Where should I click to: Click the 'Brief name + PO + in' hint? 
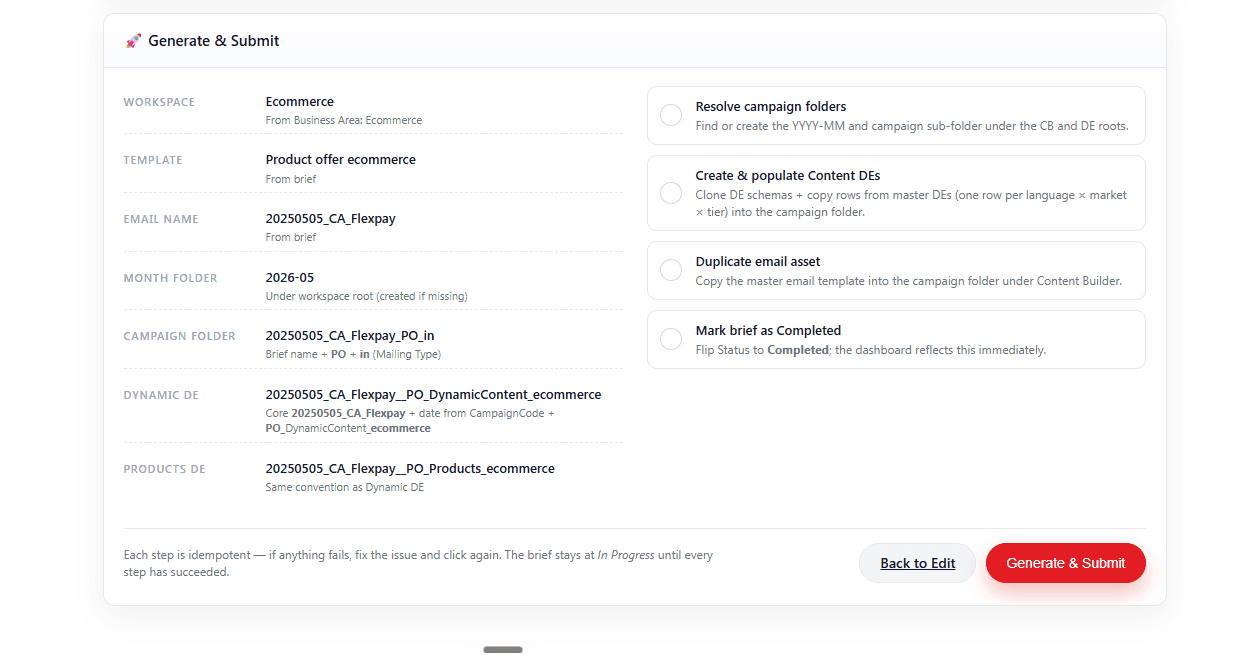coord(353,354)
